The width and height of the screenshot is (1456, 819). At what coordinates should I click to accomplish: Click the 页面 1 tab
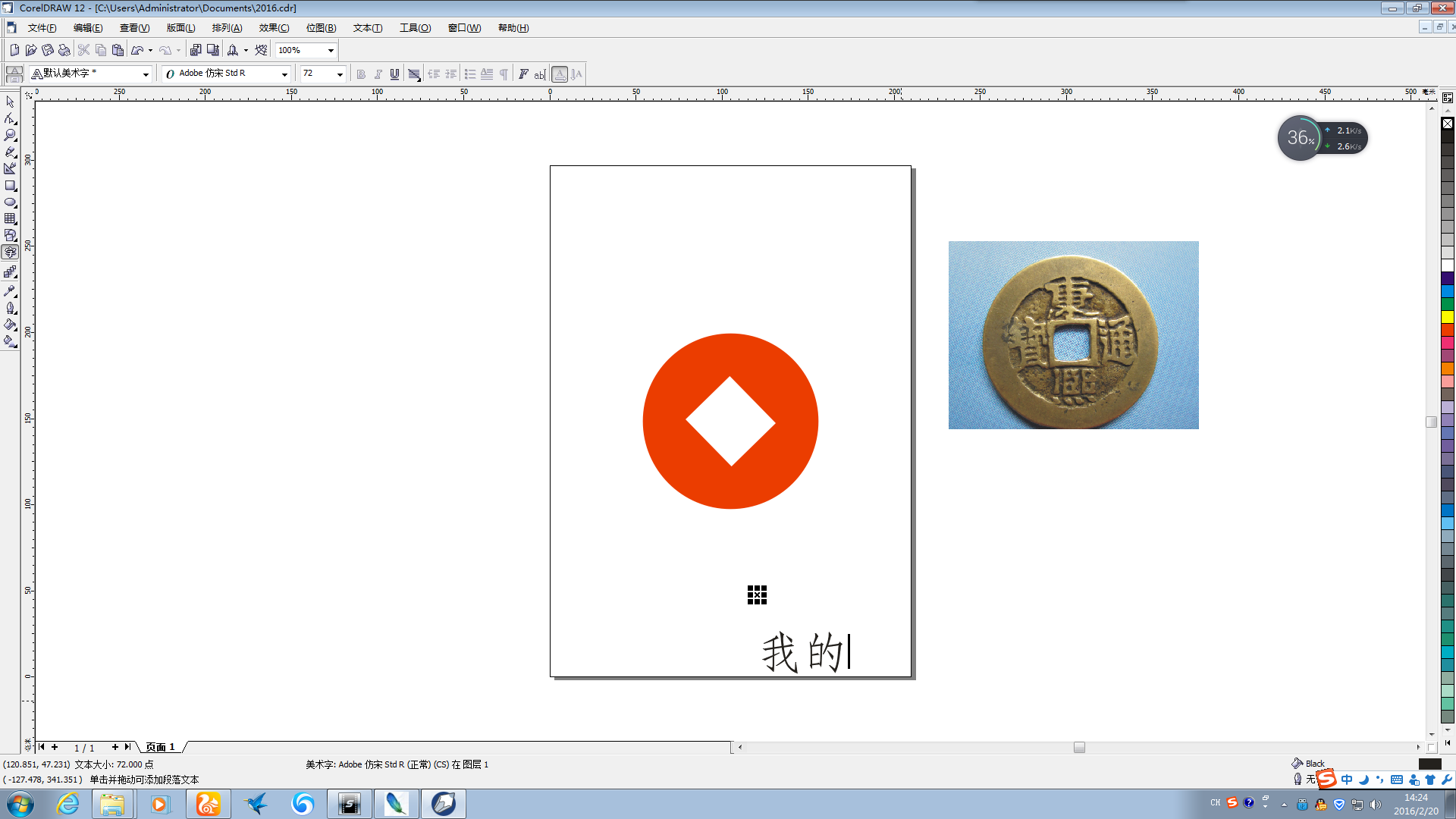tap(161, 747)
